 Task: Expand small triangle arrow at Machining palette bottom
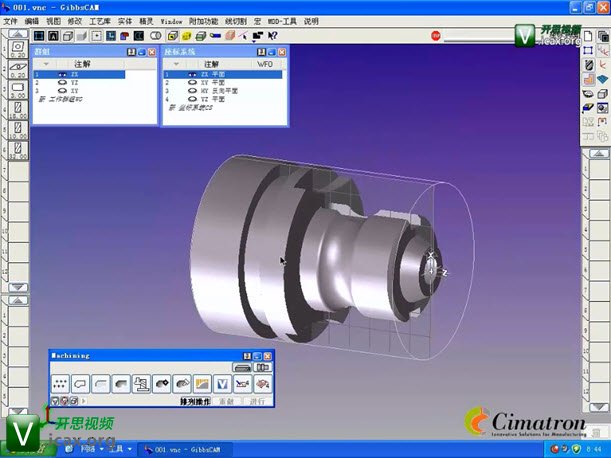(x=84, y=401)
